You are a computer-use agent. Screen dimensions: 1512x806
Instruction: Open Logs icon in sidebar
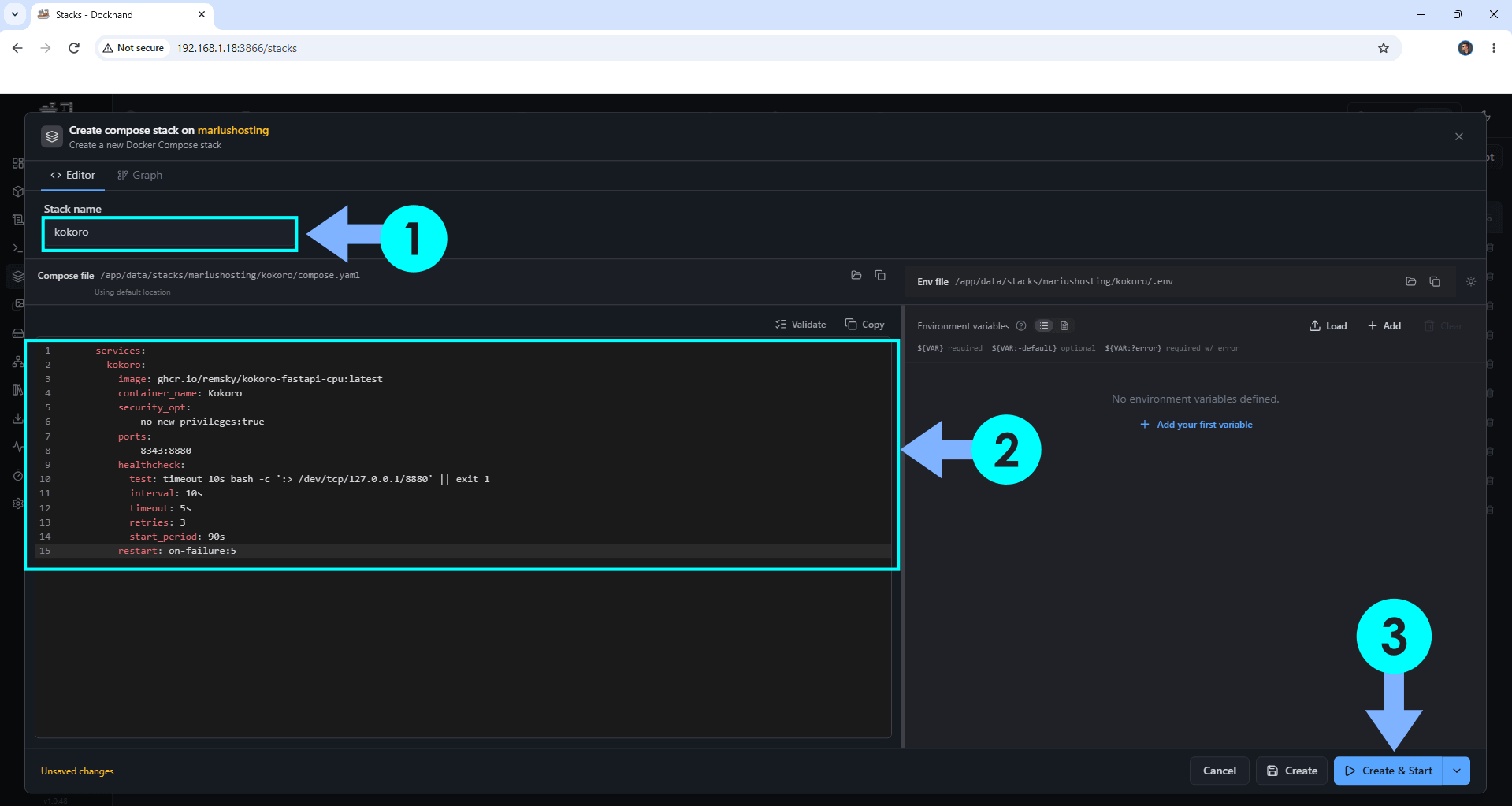(17, 220)
